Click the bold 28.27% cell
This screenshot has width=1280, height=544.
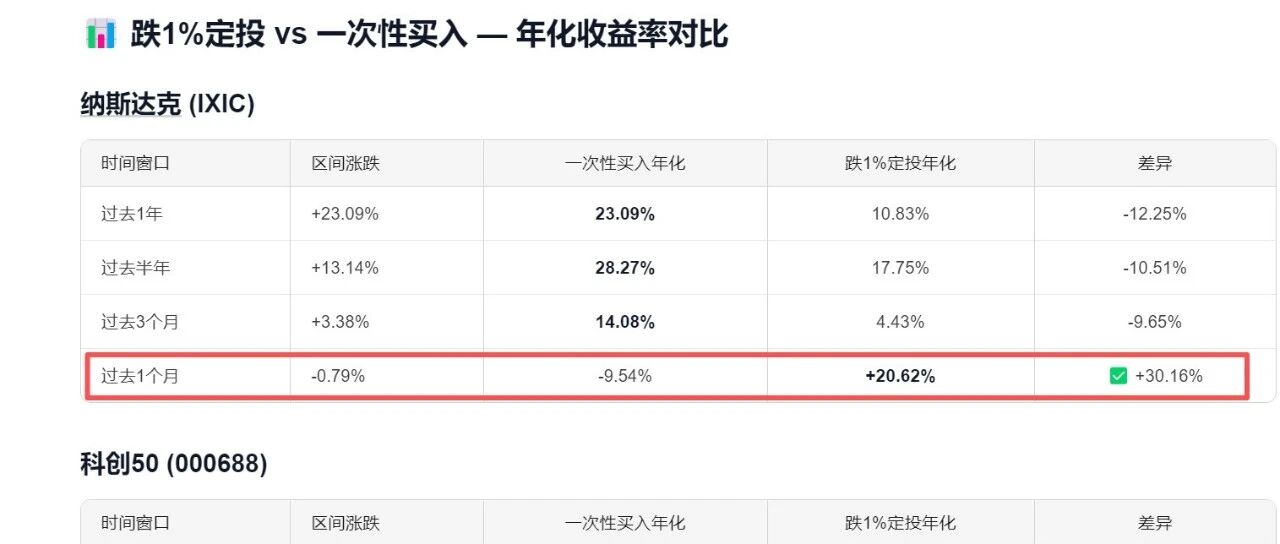[625, 268]
